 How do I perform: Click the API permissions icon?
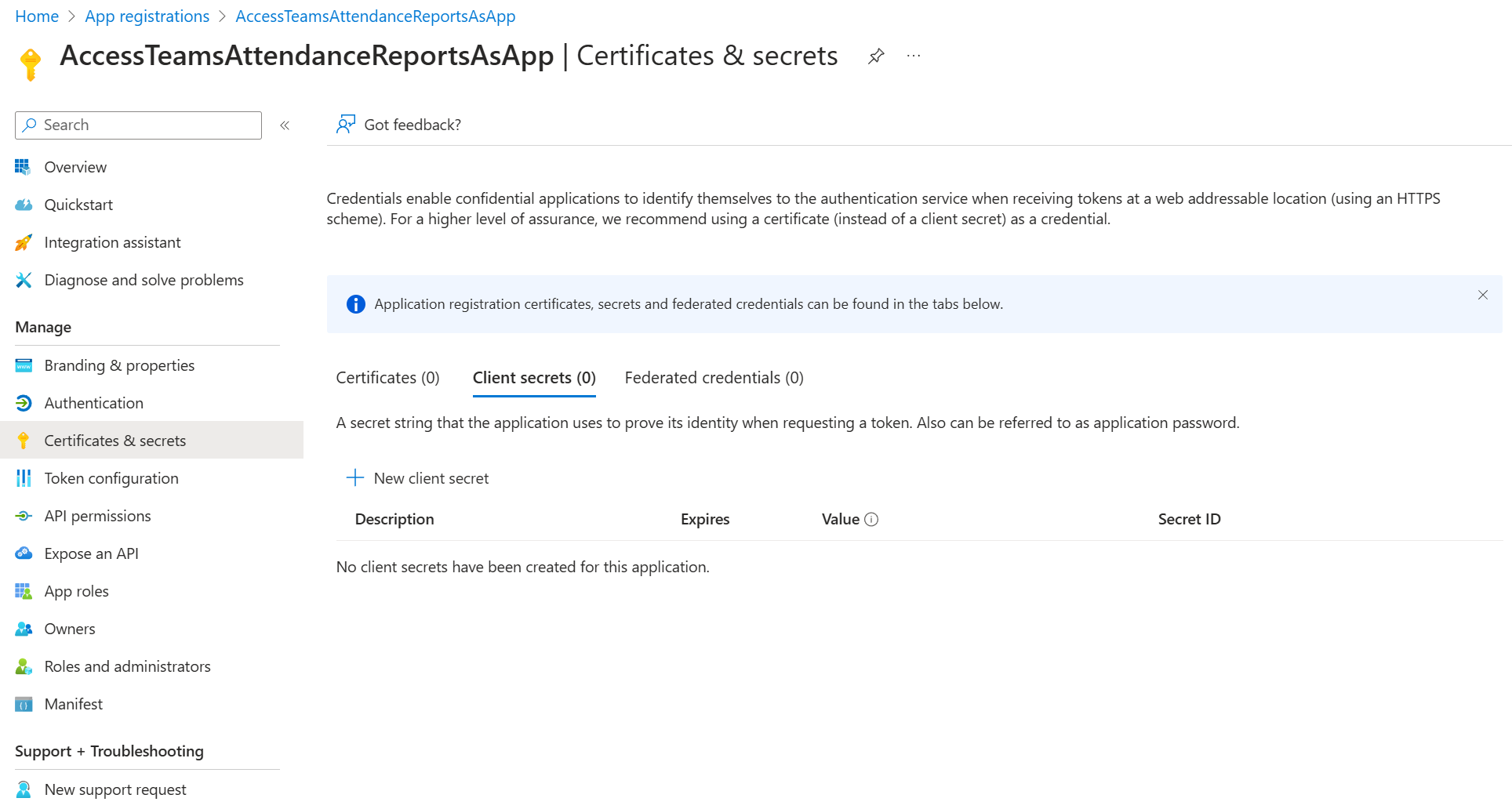click(24, 516)
